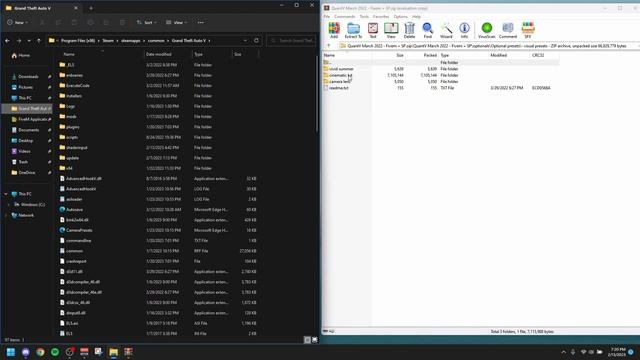Open the Commands menu in WinRAR

(x=344, y=17)
